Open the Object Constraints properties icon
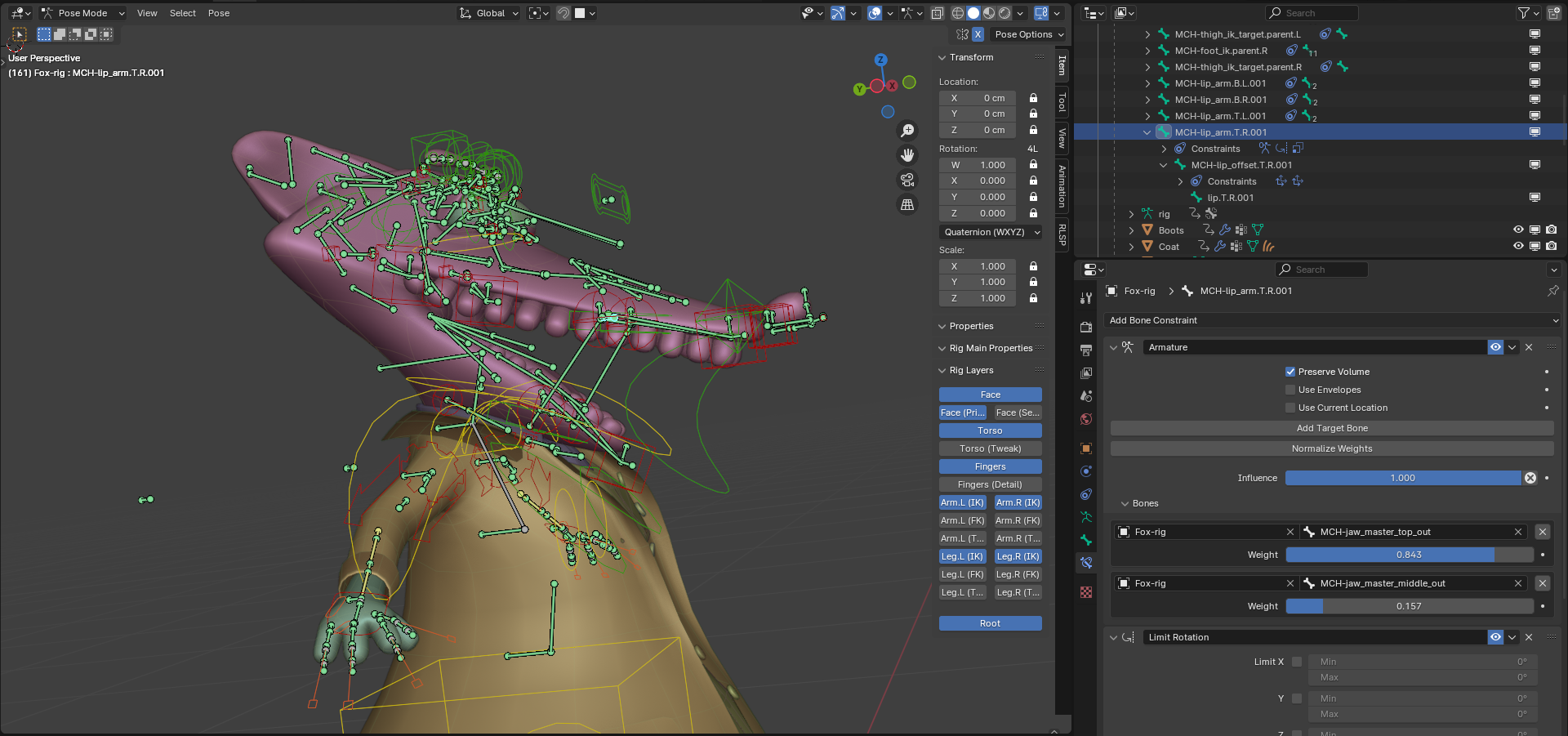The width and height of the screenshot is (1568, 736). coord(1086,494)
